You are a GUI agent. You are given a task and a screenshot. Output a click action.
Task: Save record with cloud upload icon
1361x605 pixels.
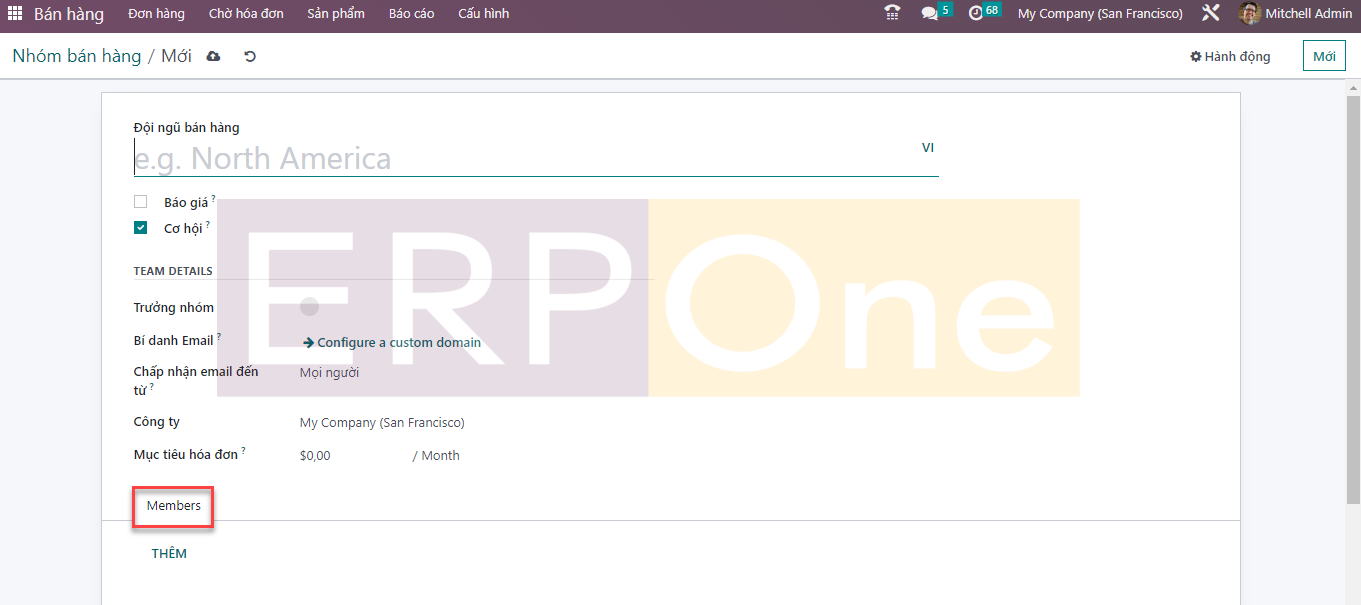213,57
